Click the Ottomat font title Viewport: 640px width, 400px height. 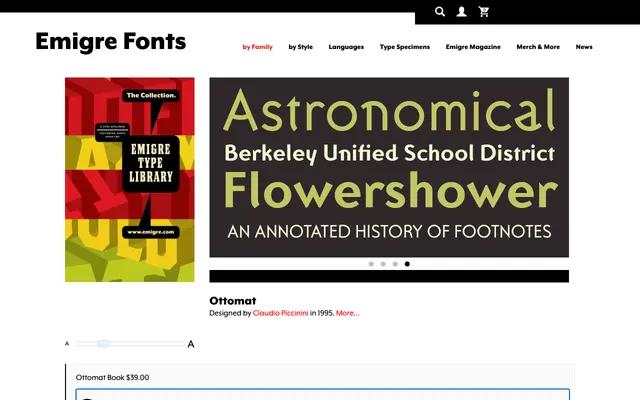[233, 301]
